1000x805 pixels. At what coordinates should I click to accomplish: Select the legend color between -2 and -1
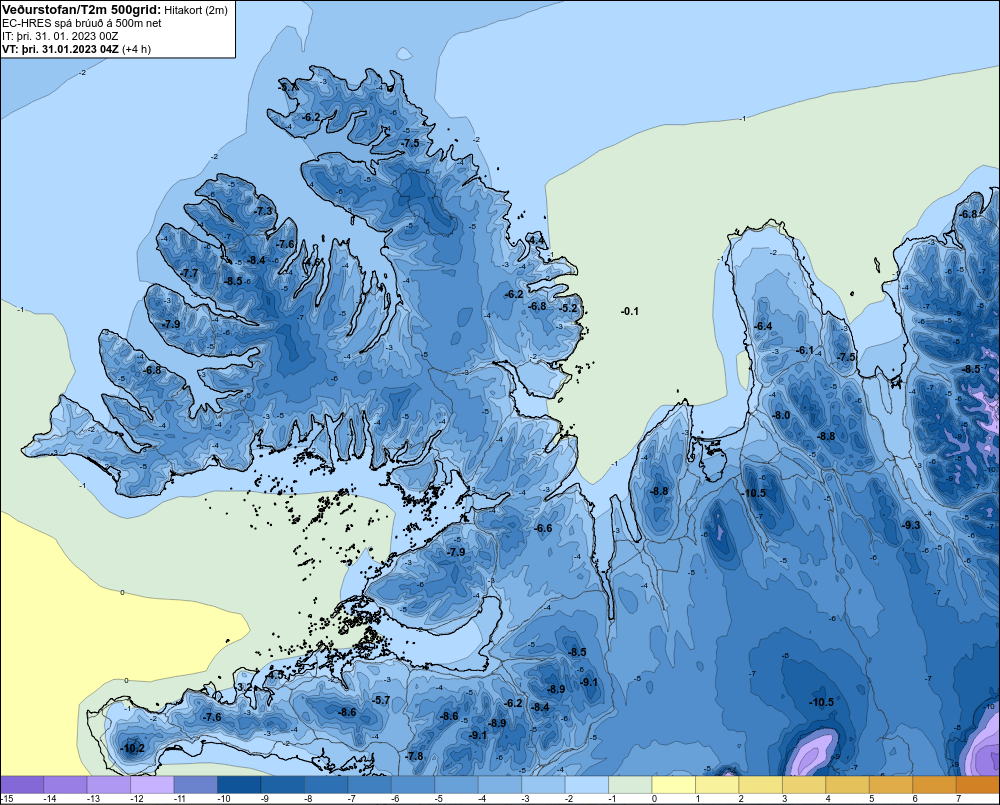[x=587, y=785]
